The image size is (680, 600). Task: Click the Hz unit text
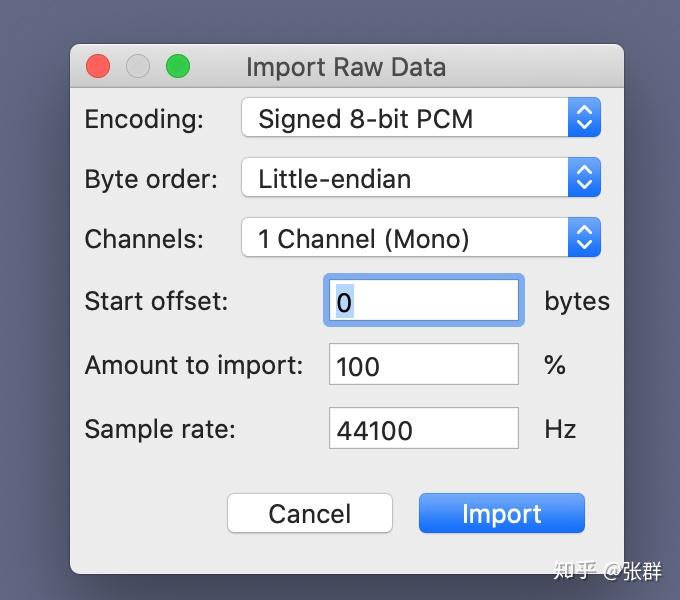coord(560,429)
